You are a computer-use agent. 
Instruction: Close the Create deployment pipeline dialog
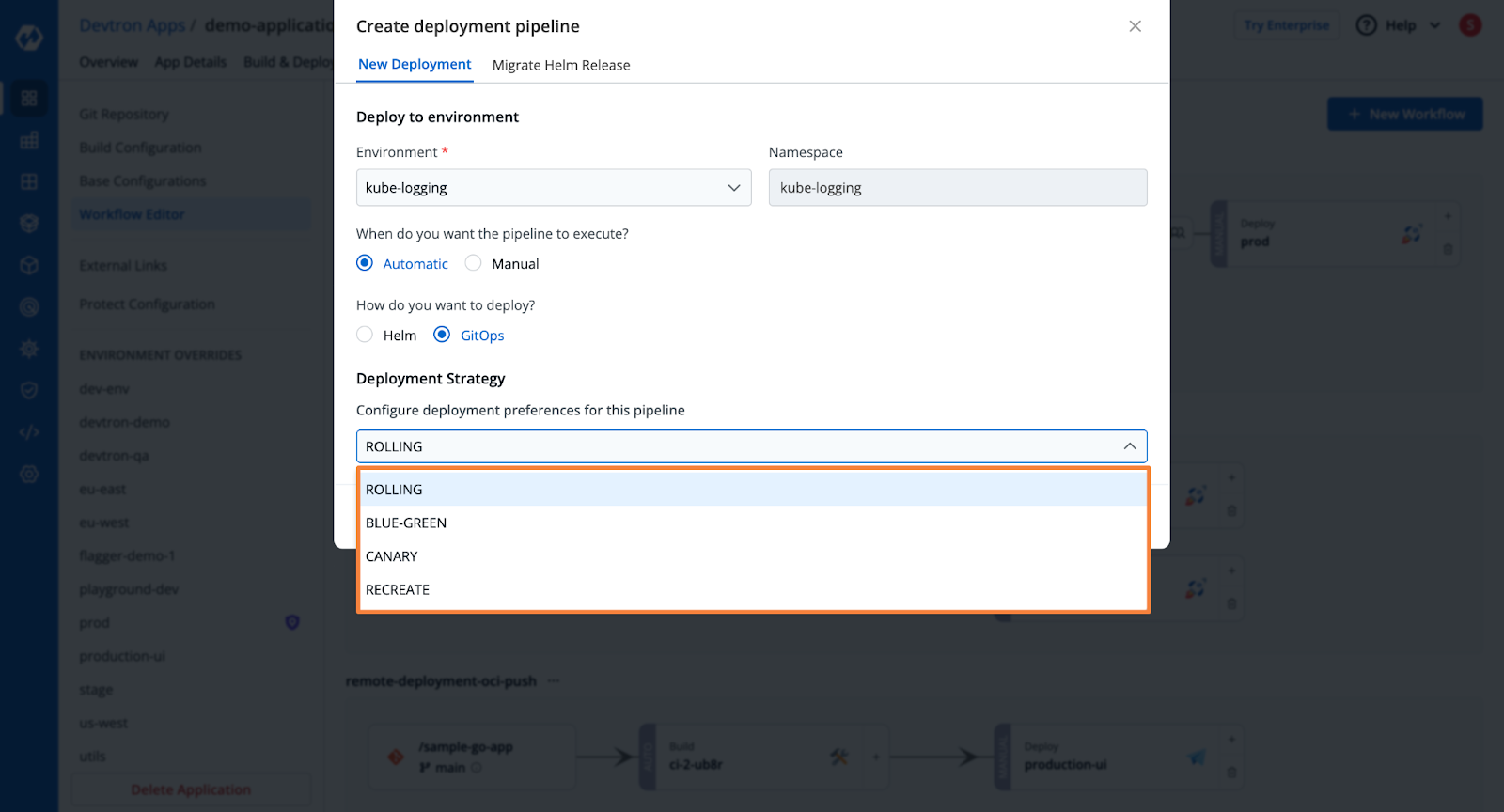pos(1135,26)
